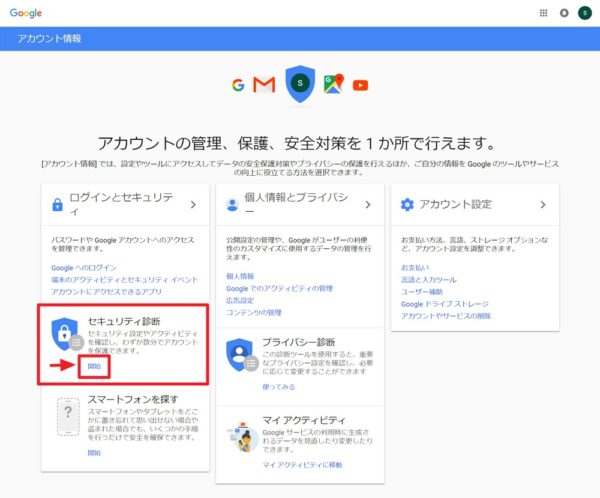
Task: Click the Google logo at top left
Action: (x=26, y=13)
